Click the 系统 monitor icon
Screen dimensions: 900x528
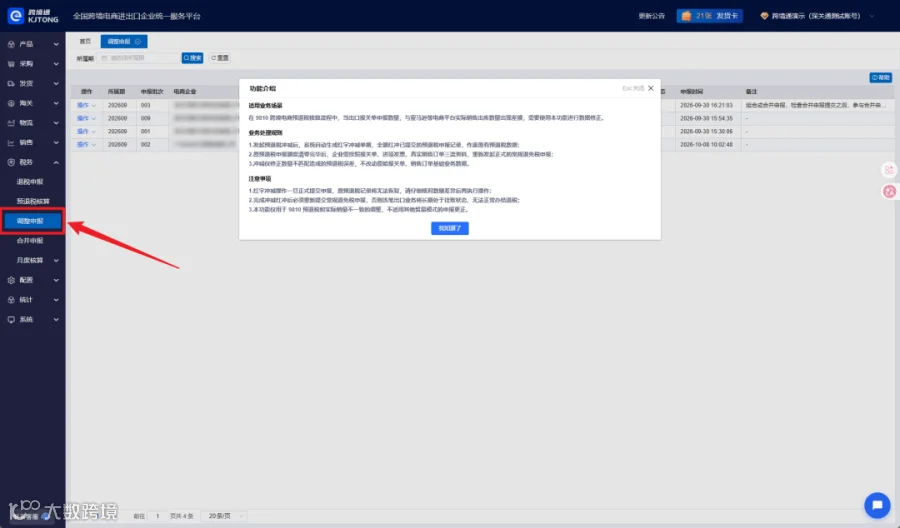11,320
